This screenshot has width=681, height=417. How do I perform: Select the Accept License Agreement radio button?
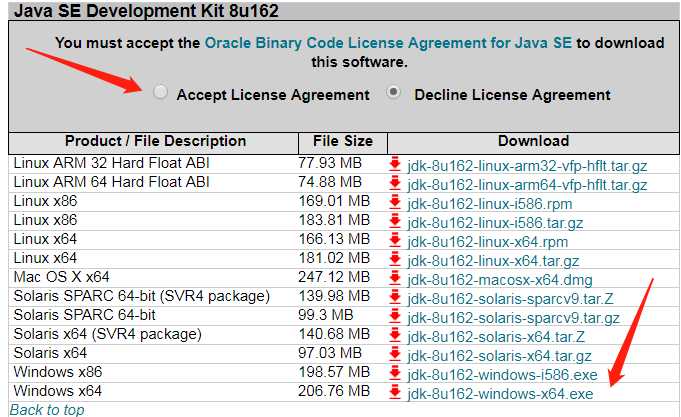[x=160, y=92]
